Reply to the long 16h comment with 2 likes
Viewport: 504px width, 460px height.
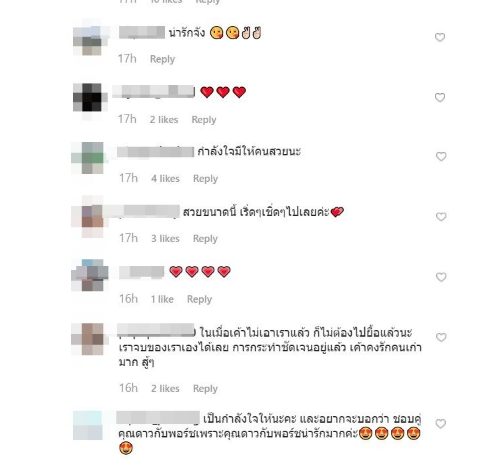(205, 388)
